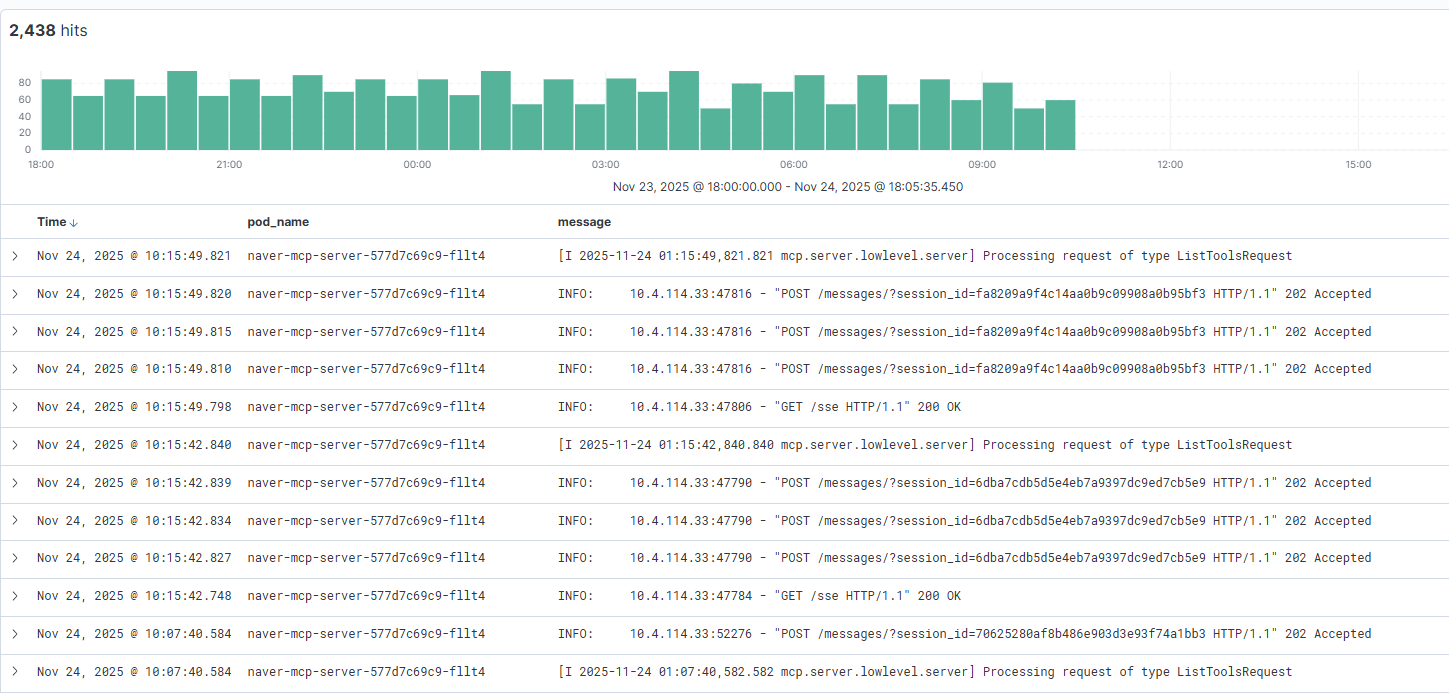Expand the GET /sse entry at 10:15:49.798
Viewport: 1449px width, 693px height.
tap(14, 406)
